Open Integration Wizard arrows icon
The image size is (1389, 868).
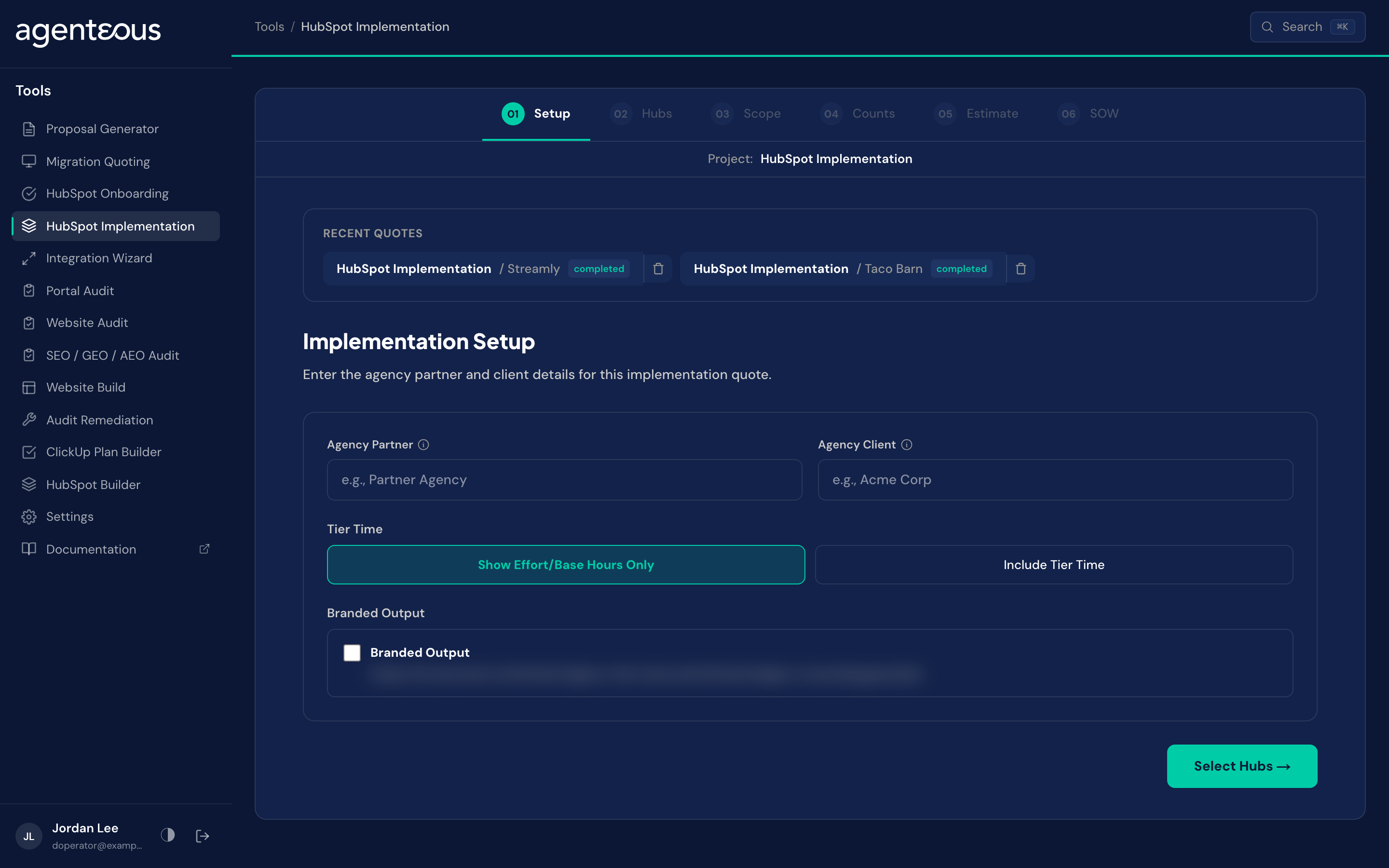pos(29,258)
